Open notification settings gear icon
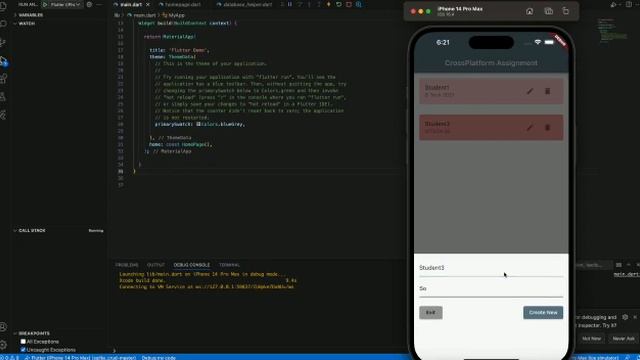 625,317
